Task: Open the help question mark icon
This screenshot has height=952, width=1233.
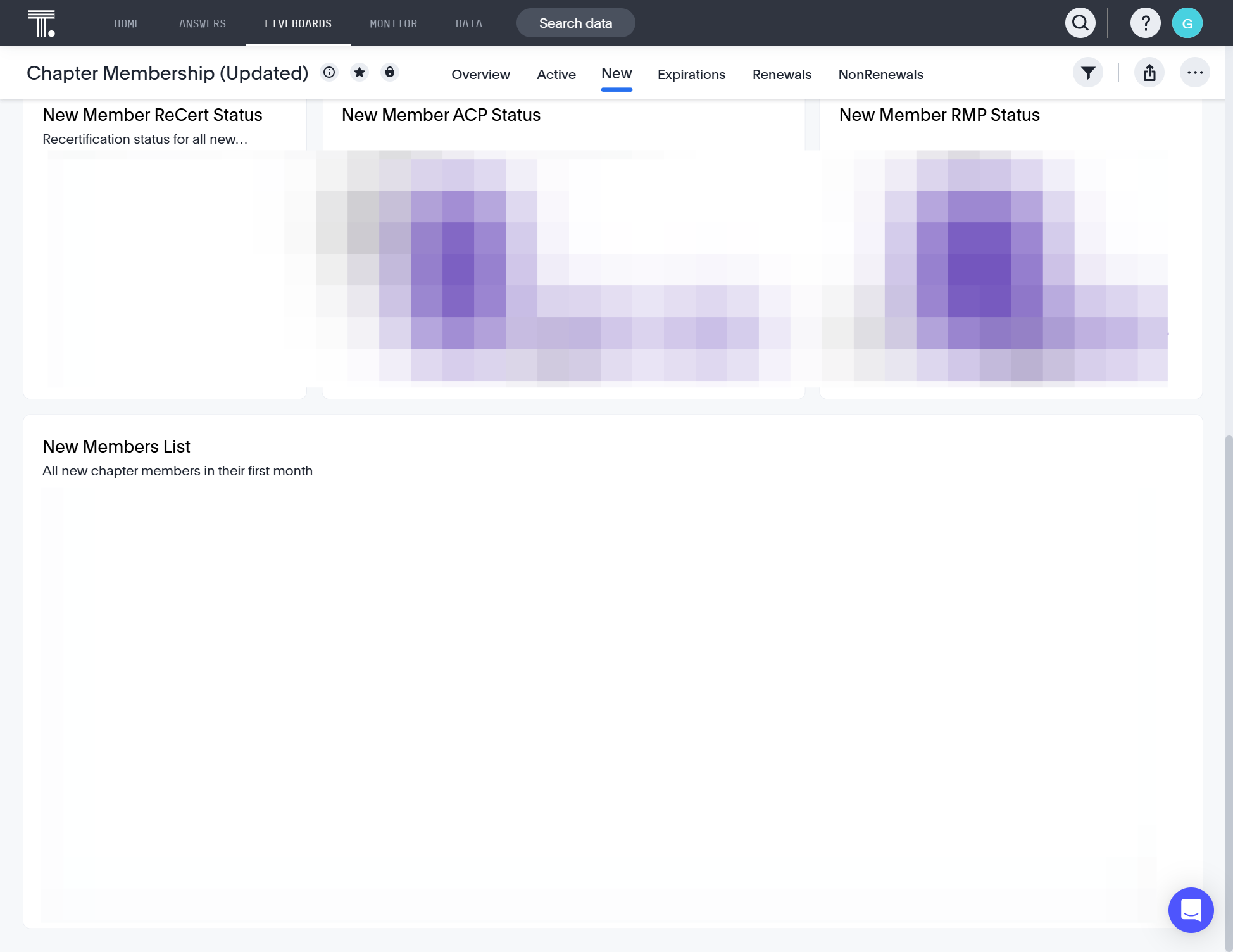Action: point(1146,23)
